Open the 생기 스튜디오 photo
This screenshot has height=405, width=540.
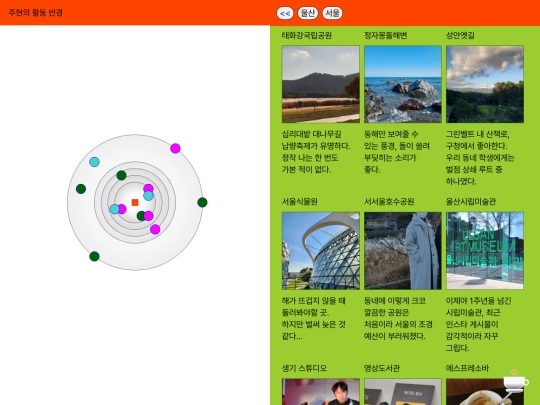[x=321, y=392]
